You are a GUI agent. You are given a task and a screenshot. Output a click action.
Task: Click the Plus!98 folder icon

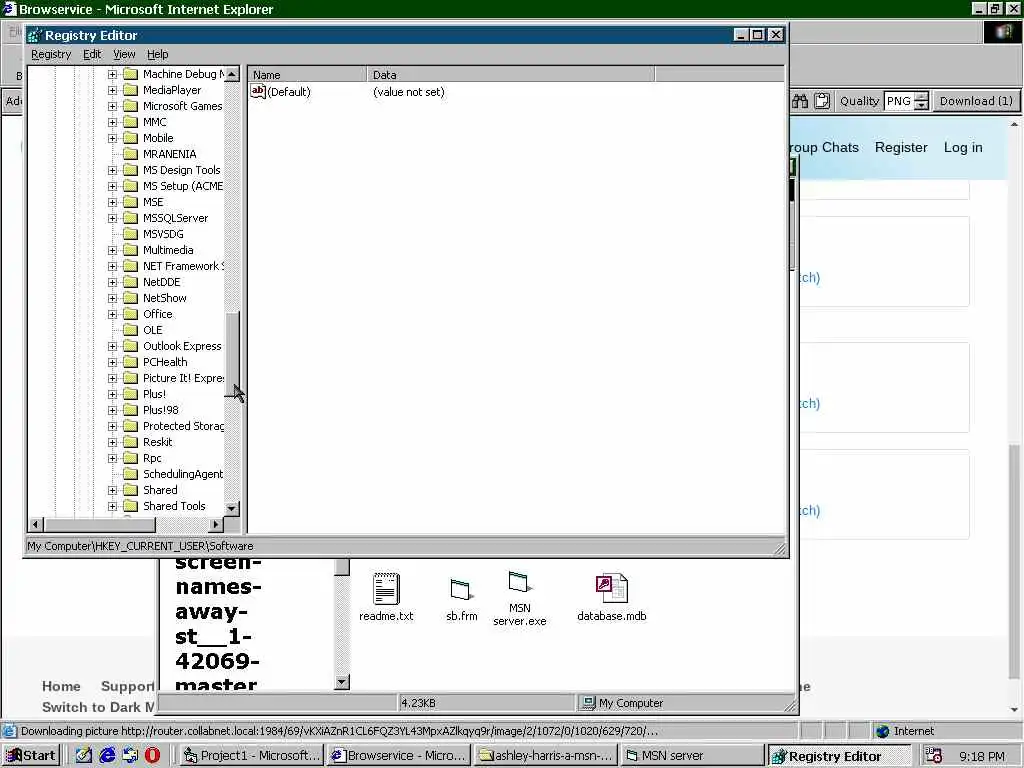pyautogui.click(x=131, y=410)
